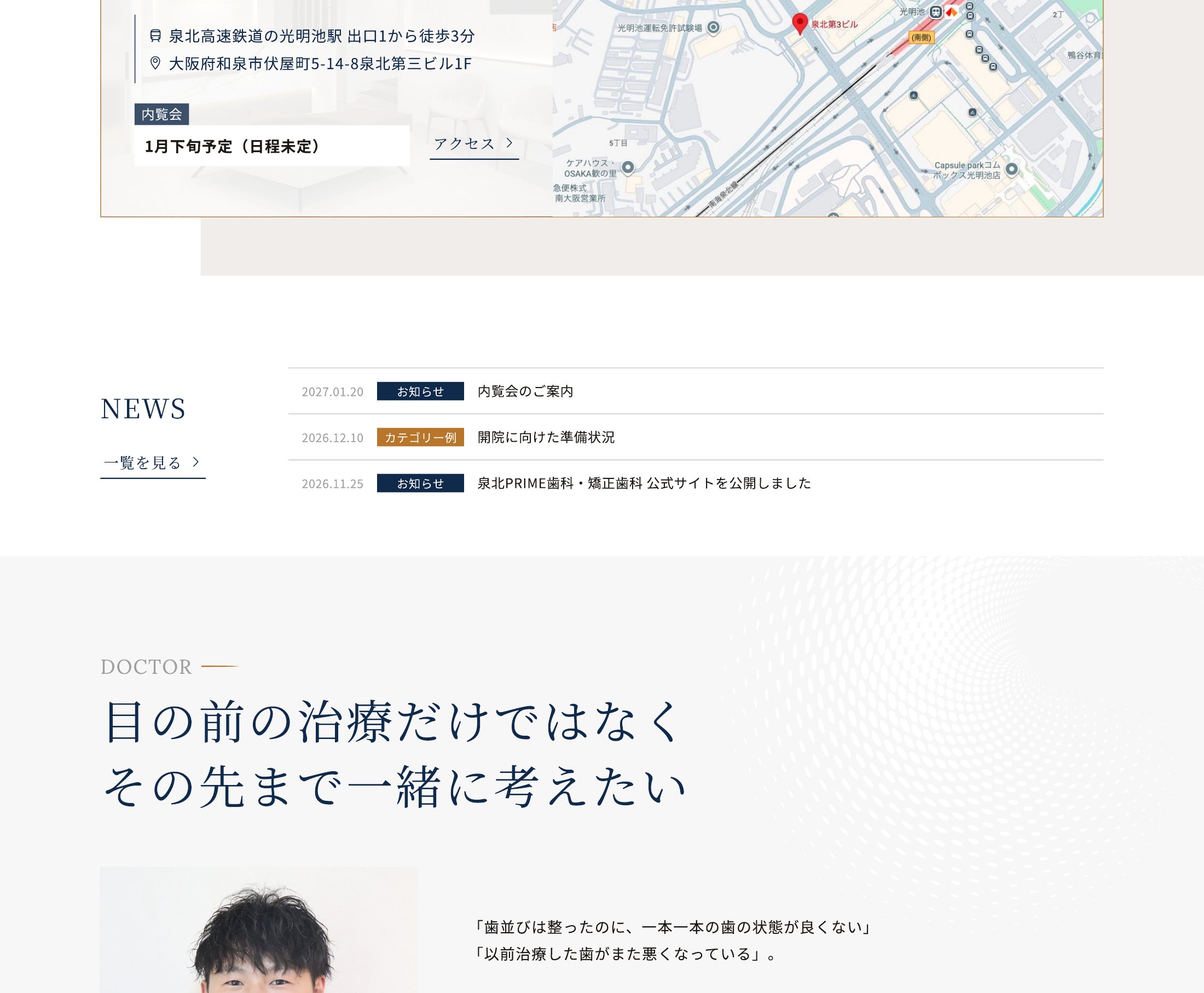The image size is (1204, 993).
Task: Click 泉北高速鉄道の光明池駅 access text
Action: [322, 36]
